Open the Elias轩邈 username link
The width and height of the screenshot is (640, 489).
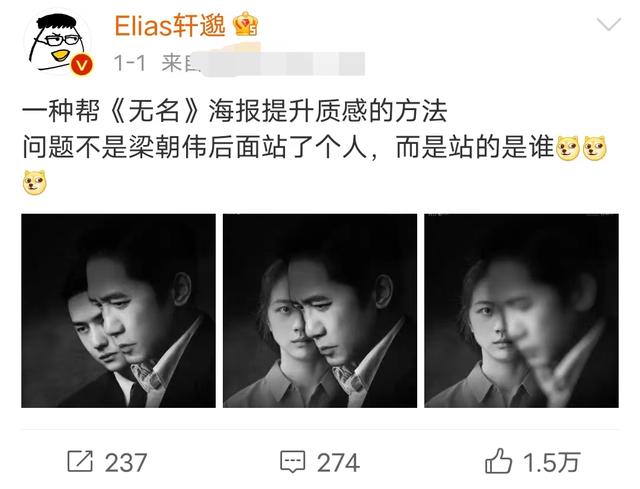[169, 26]
